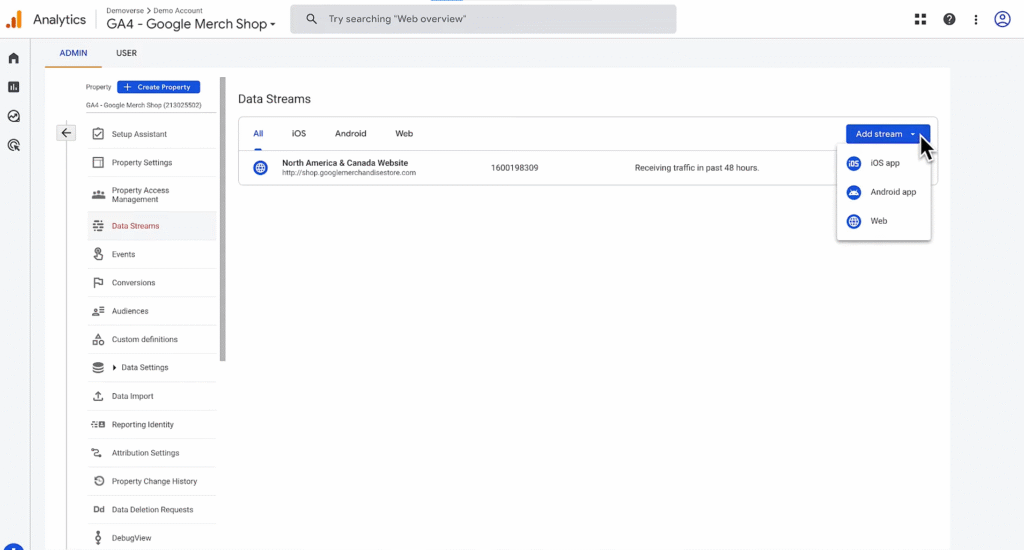Image resolution: width=1024 pixels, height=550 pixels.
Task: Click the Events touch icon
Action: pos(98,254)
